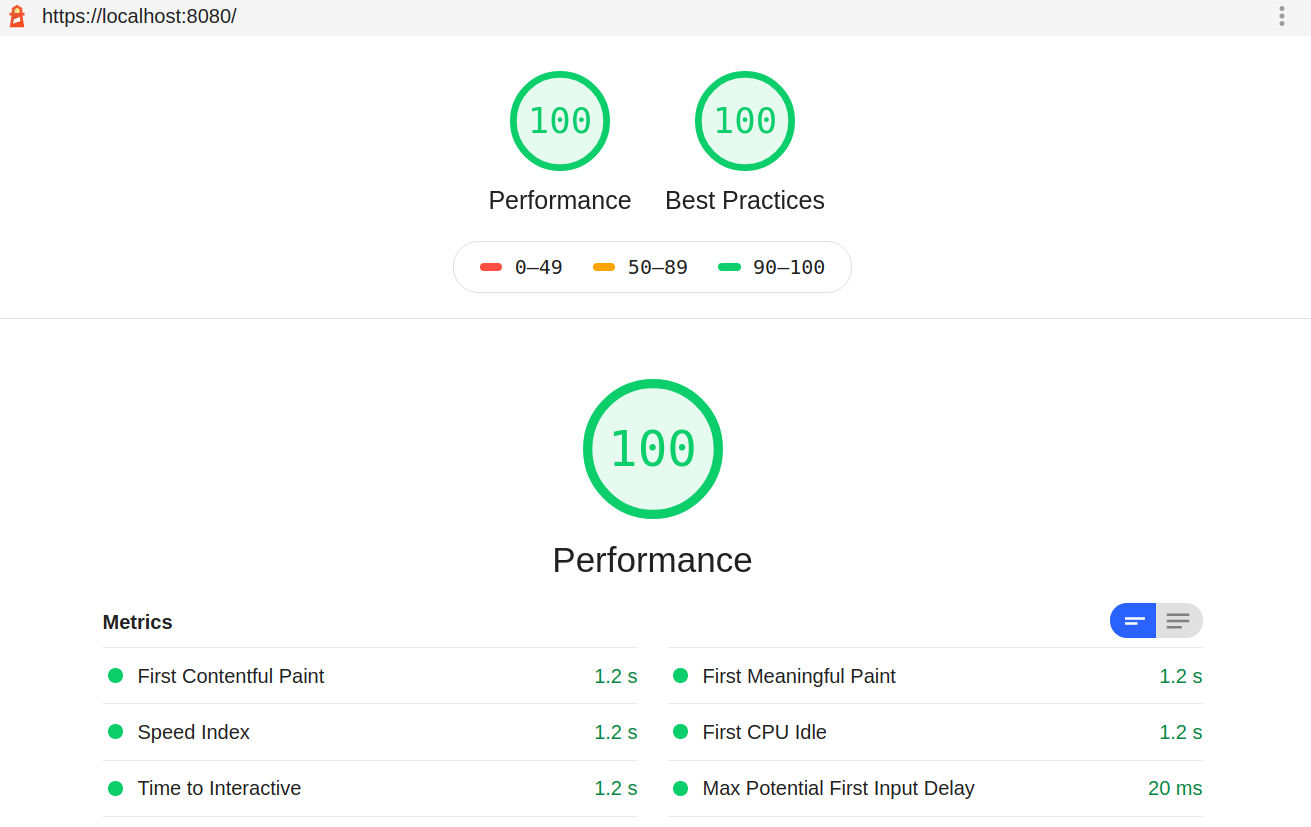Click green dot beside First Contentful Paint

(116, 676)
